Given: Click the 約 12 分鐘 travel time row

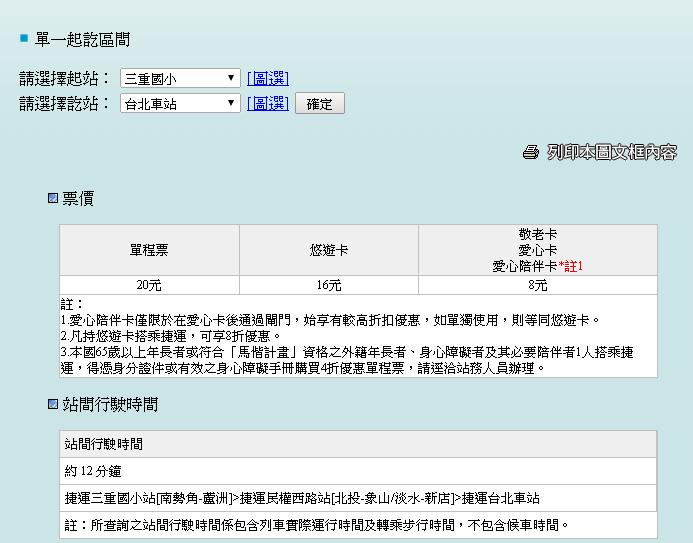Looking at the screenshot, I should [x=358, y=471].
